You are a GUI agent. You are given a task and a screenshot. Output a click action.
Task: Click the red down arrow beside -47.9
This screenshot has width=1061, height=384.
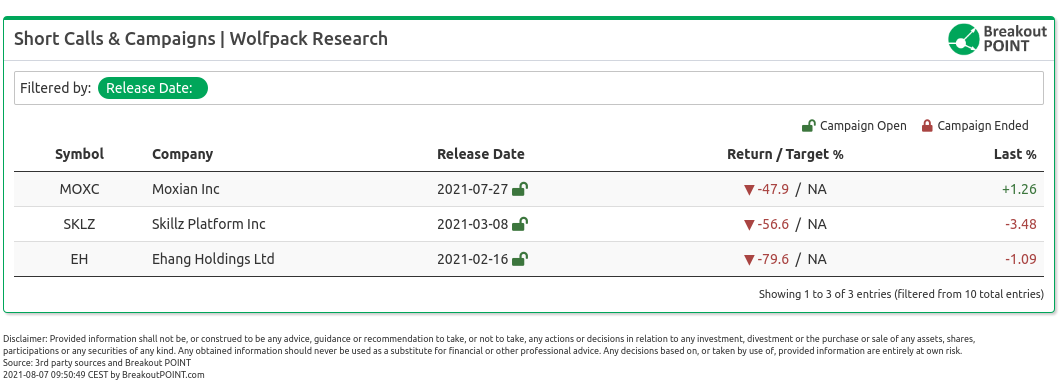(748, 190)
